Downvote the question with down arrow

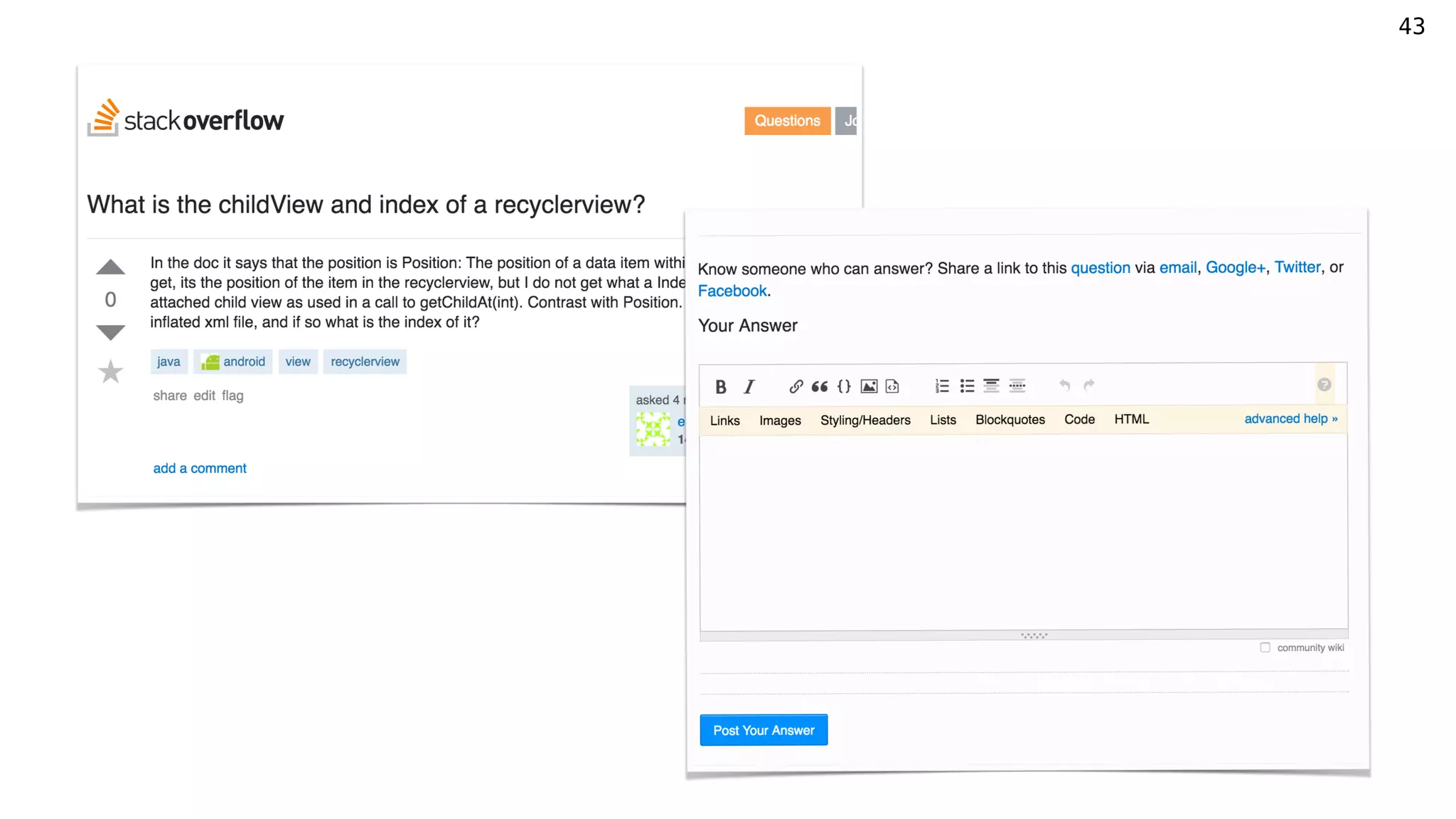pos(110,332)
